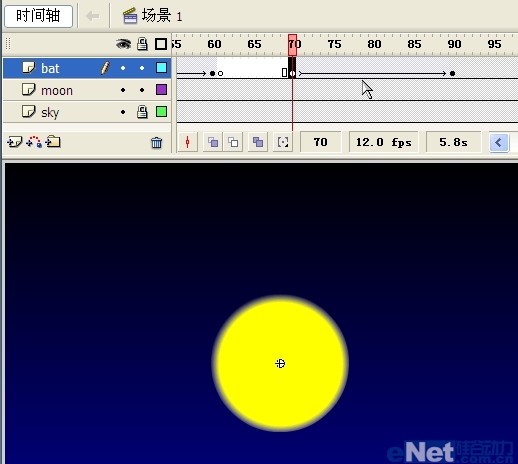
Task: Show all layers as outlines
Action: [161, 44]
